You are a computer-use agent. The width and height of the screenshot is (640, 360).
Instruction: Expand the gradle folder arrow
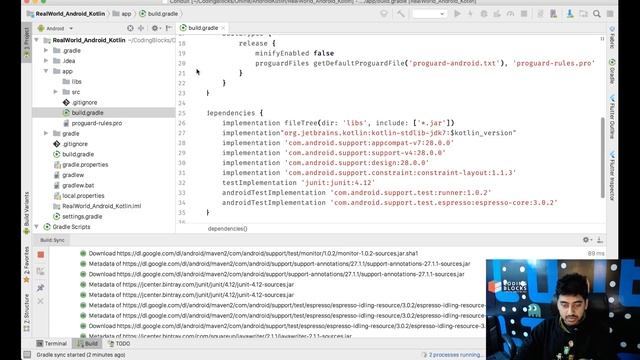point(46,133)
